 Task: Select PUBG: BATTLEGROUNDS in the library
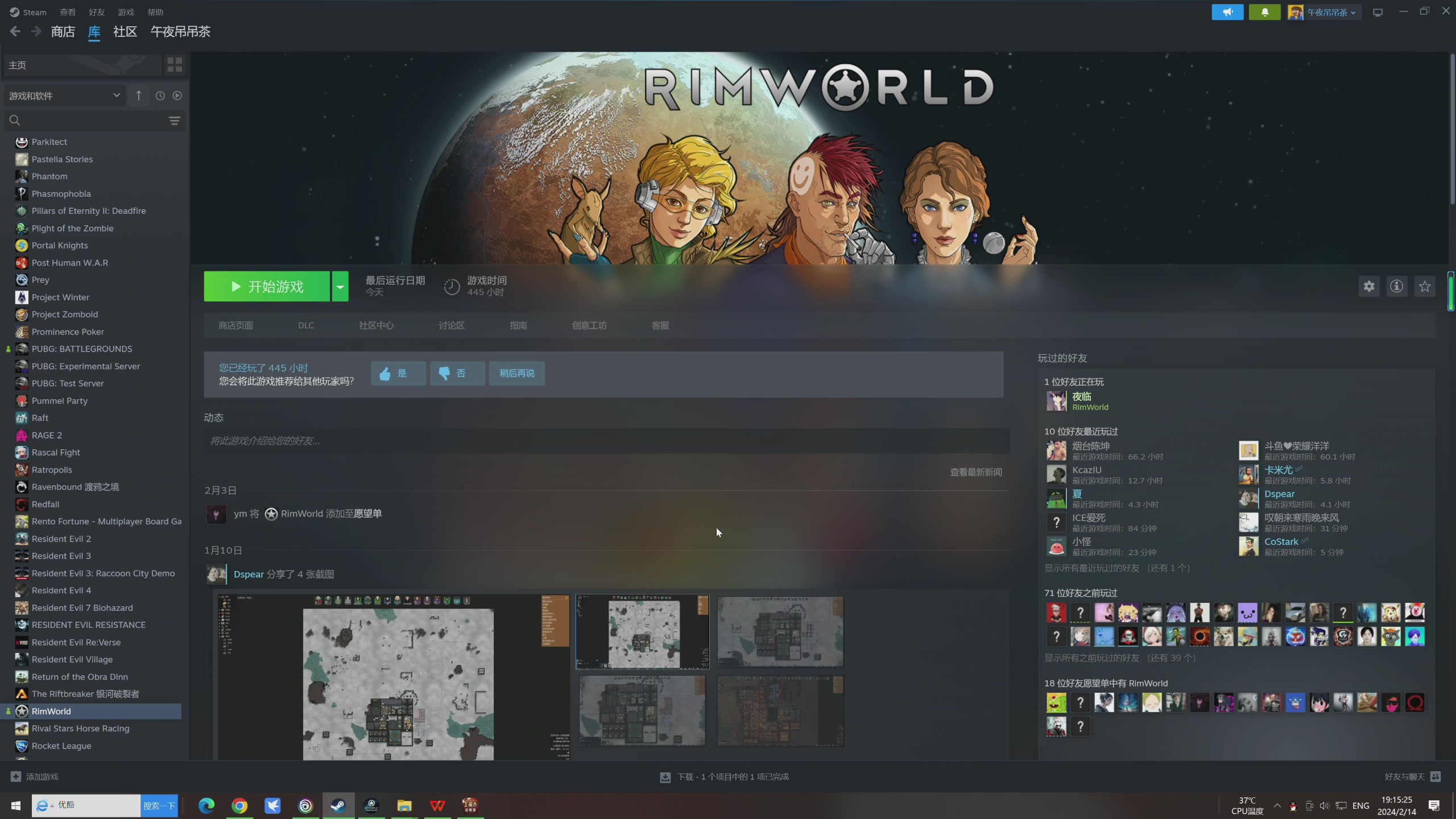[82, 349]
